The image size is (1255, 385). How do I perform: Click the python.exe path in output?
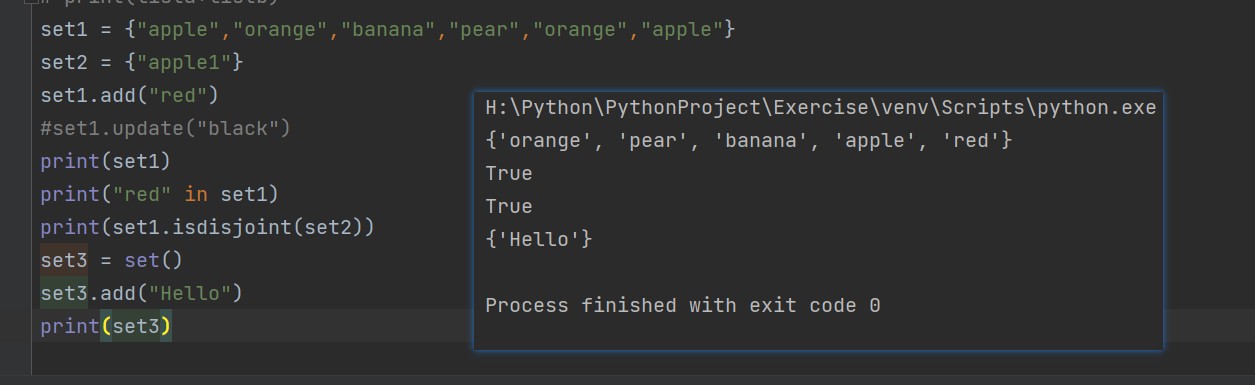pos(821,107)
